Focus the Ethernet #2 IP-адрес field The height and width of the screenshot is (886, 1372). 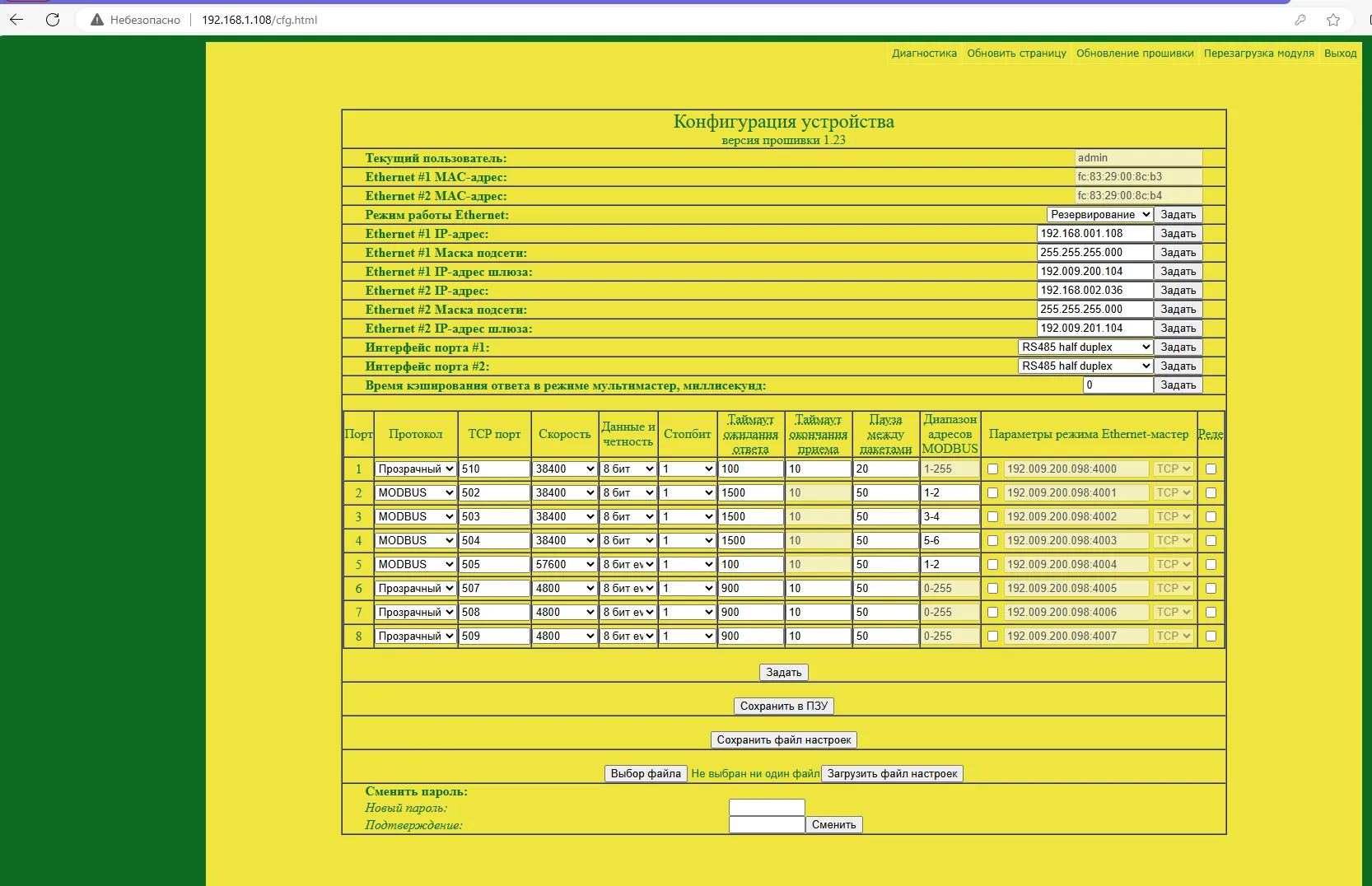point(1094,291)
